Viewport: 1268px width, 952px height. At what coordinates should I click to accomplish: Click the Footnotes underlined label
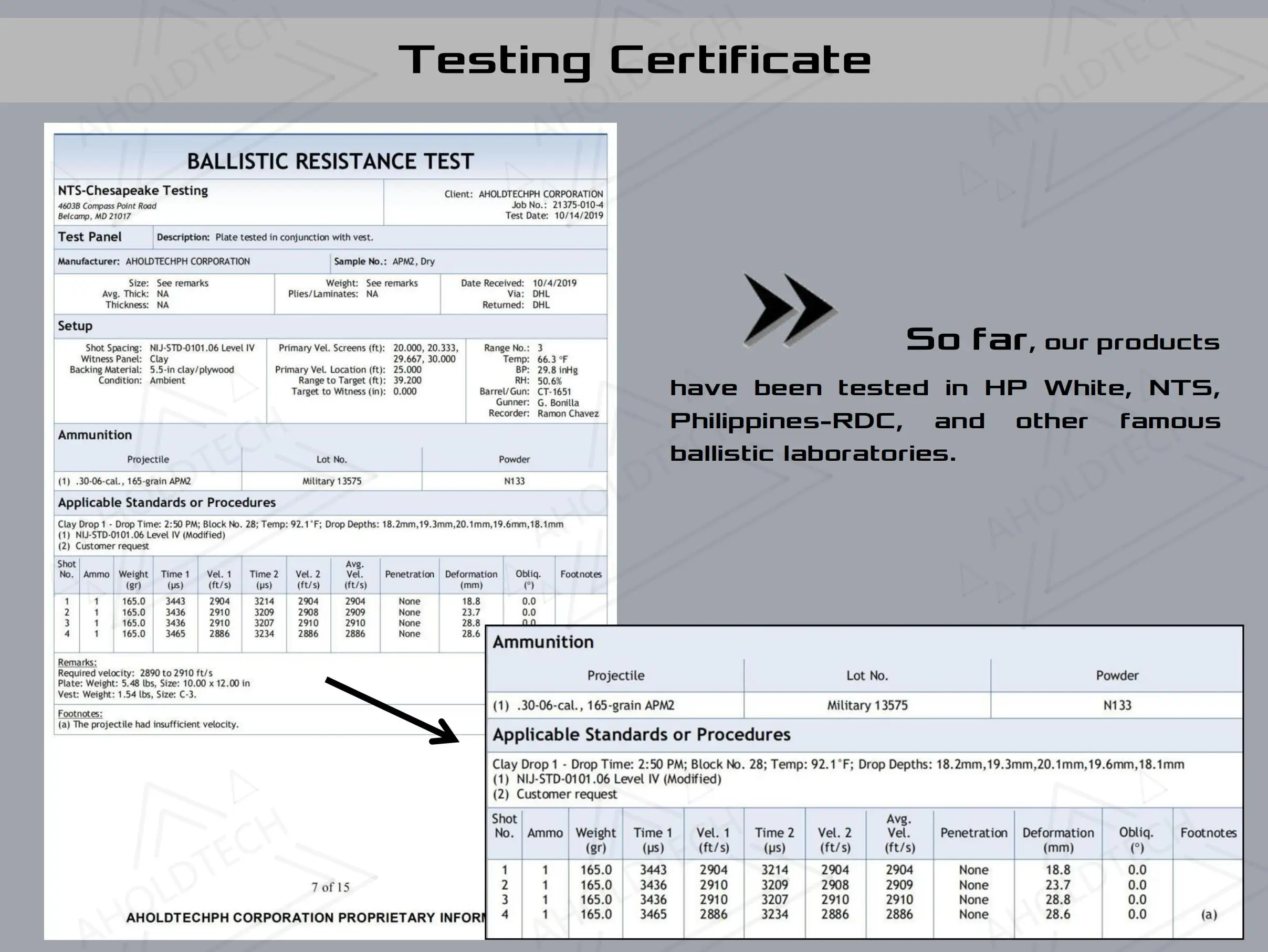80,714
